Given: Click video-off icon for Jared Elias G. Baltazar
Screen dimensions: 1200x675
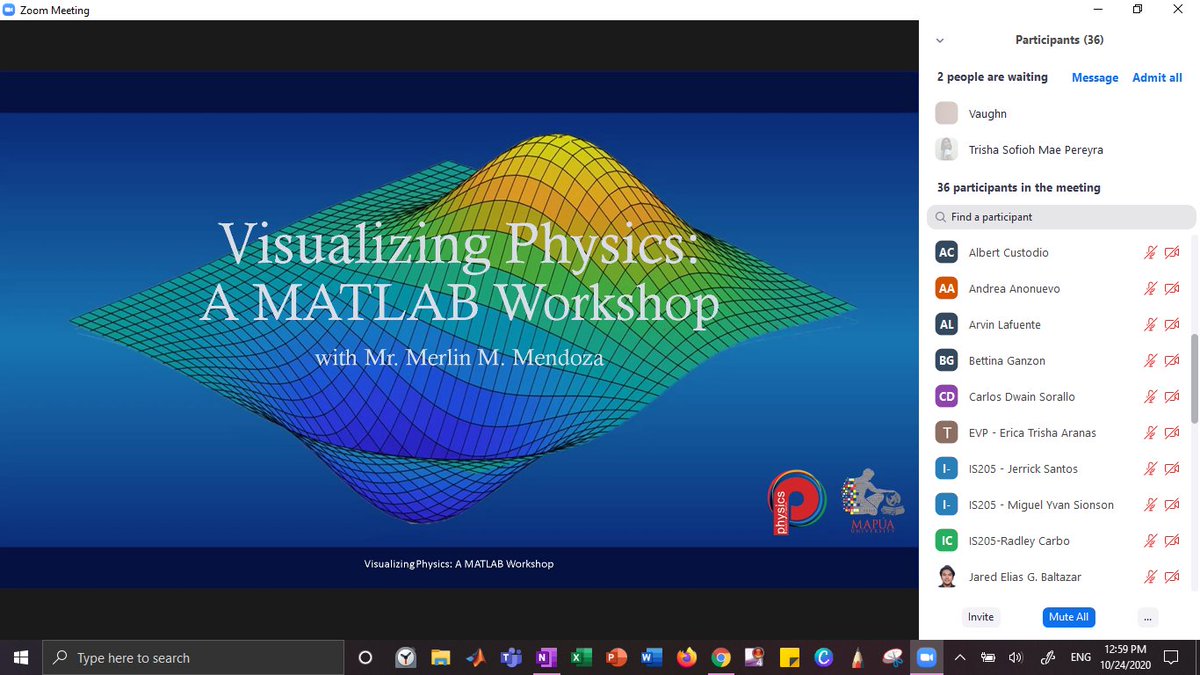Looking at the screenshot, I should click(x=1172, y=577).
